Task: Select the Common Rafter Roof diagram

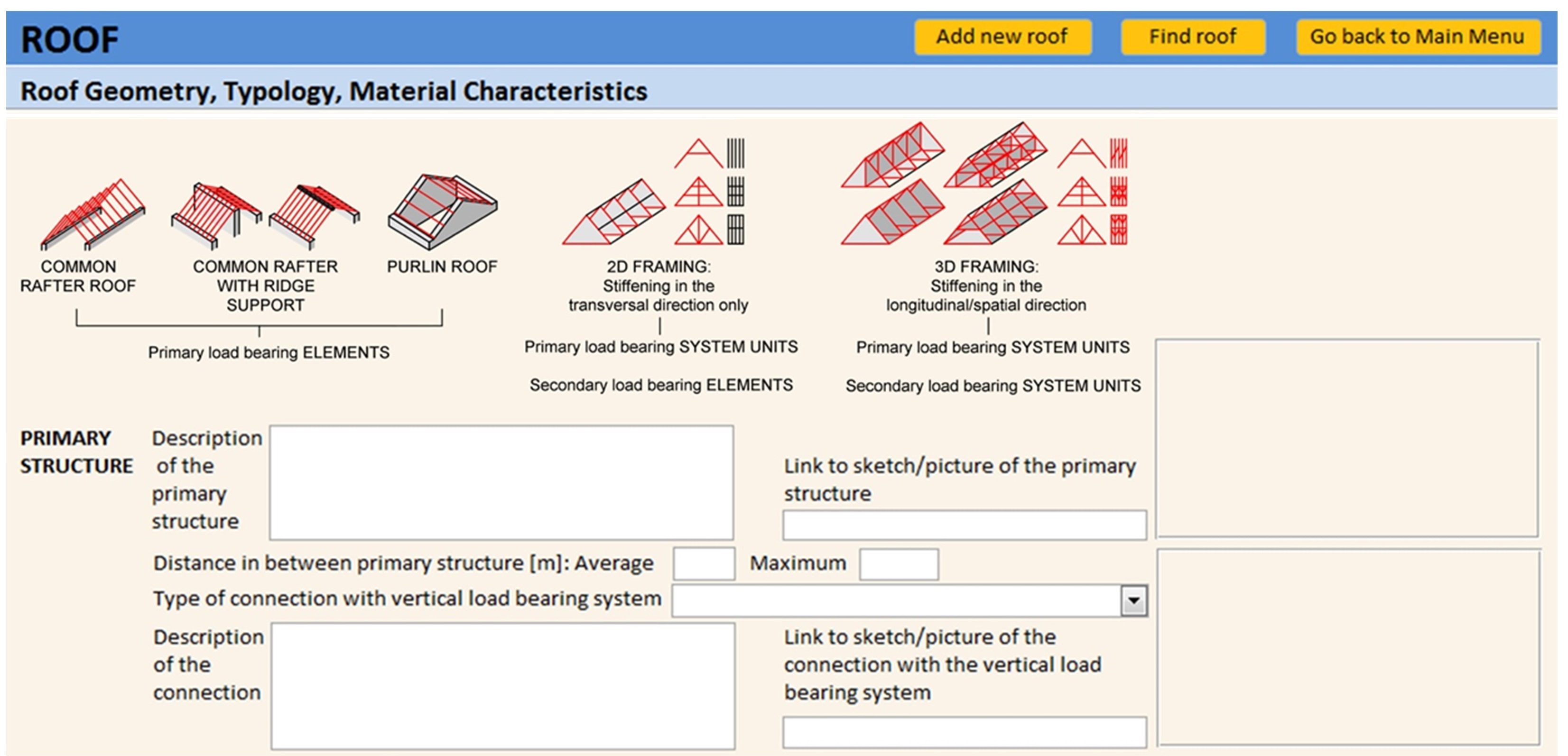Action: [x=93, y=215]
